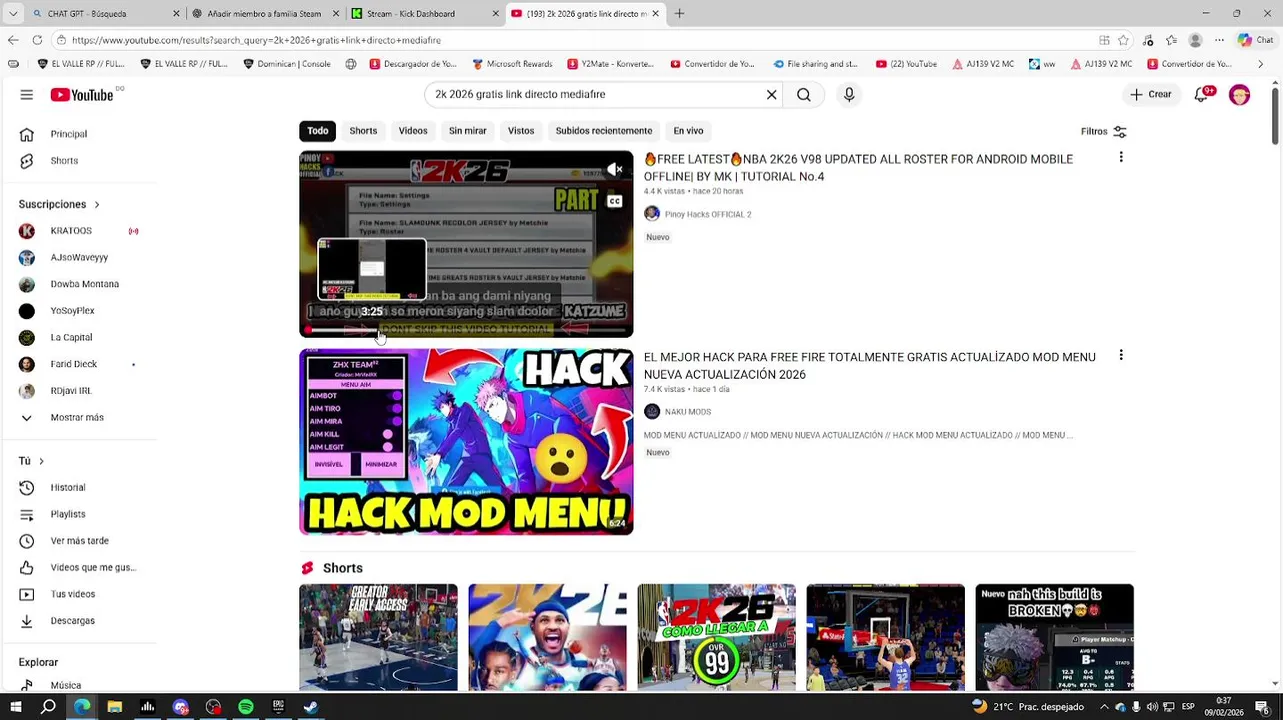The width and height of the screenshot is (1283, 720).
Task: Open Windows taskbar search
Action: point(48,707)
